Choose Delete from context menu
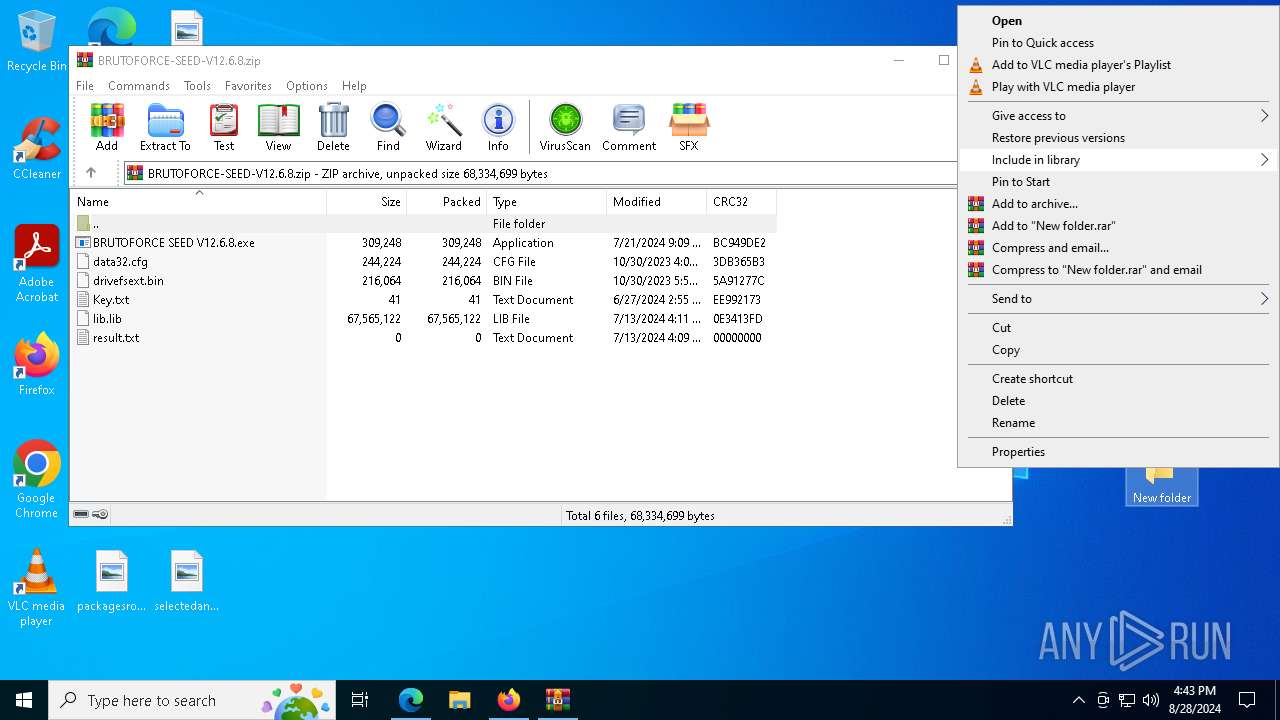The image size is (1280, 720). coord(1118,401)
